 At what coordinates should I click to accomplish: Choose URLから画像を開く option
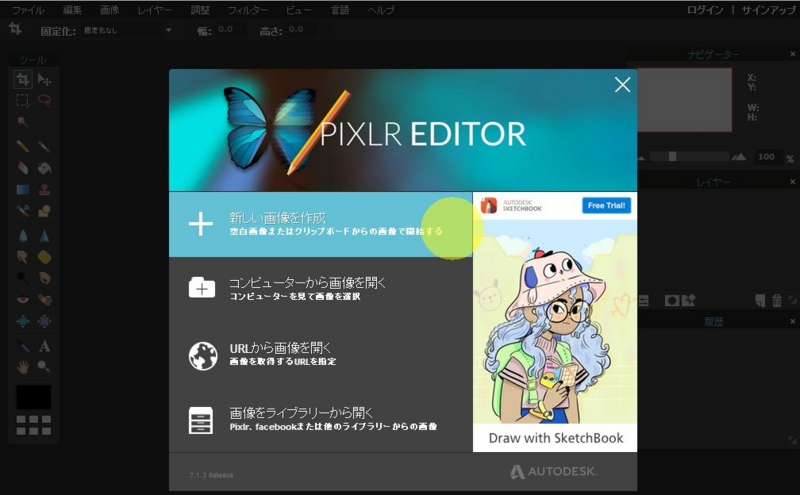pos(320,354)
